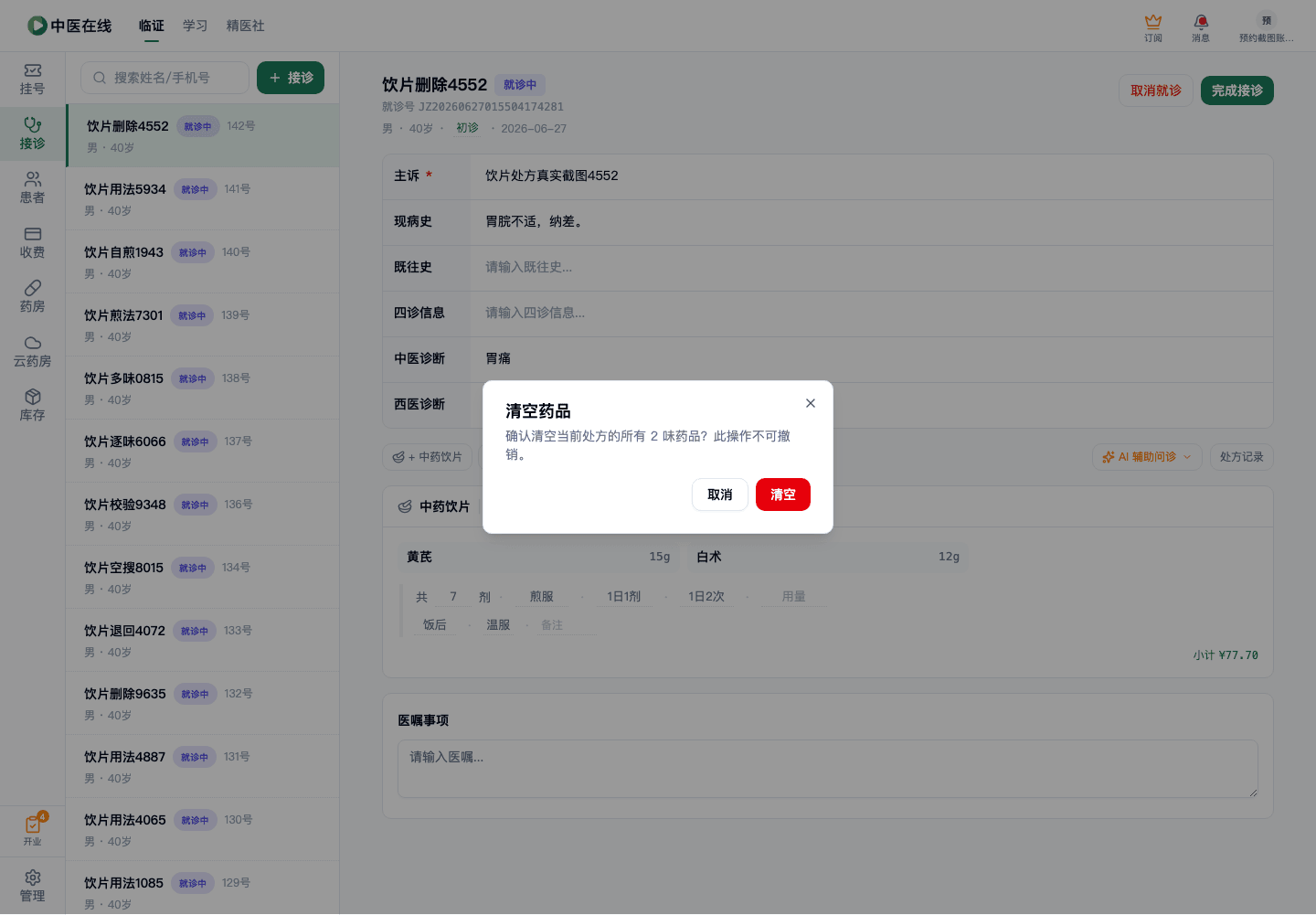
Task: Open the 药房 pharmacy sidebar icon
Action: 33,297
